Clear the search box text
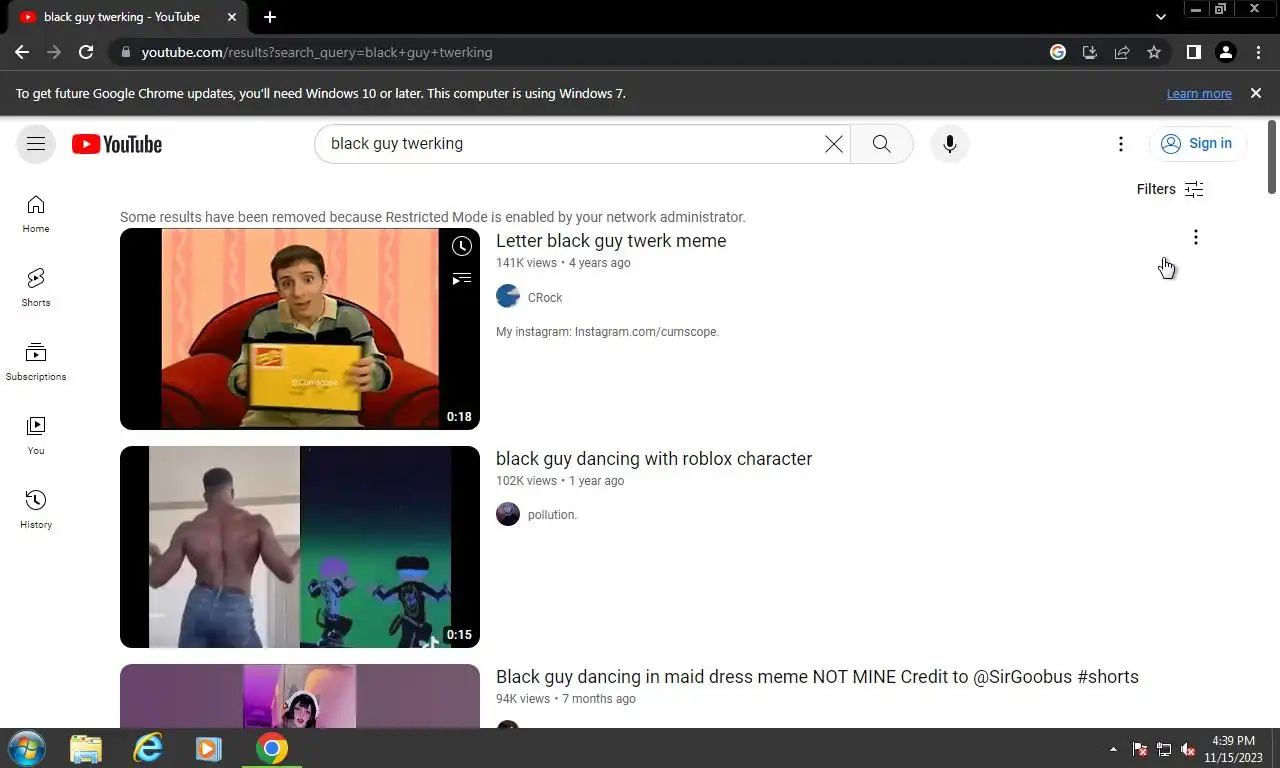The width and height of the screenshot is (1280, 768). click(833, 144)
